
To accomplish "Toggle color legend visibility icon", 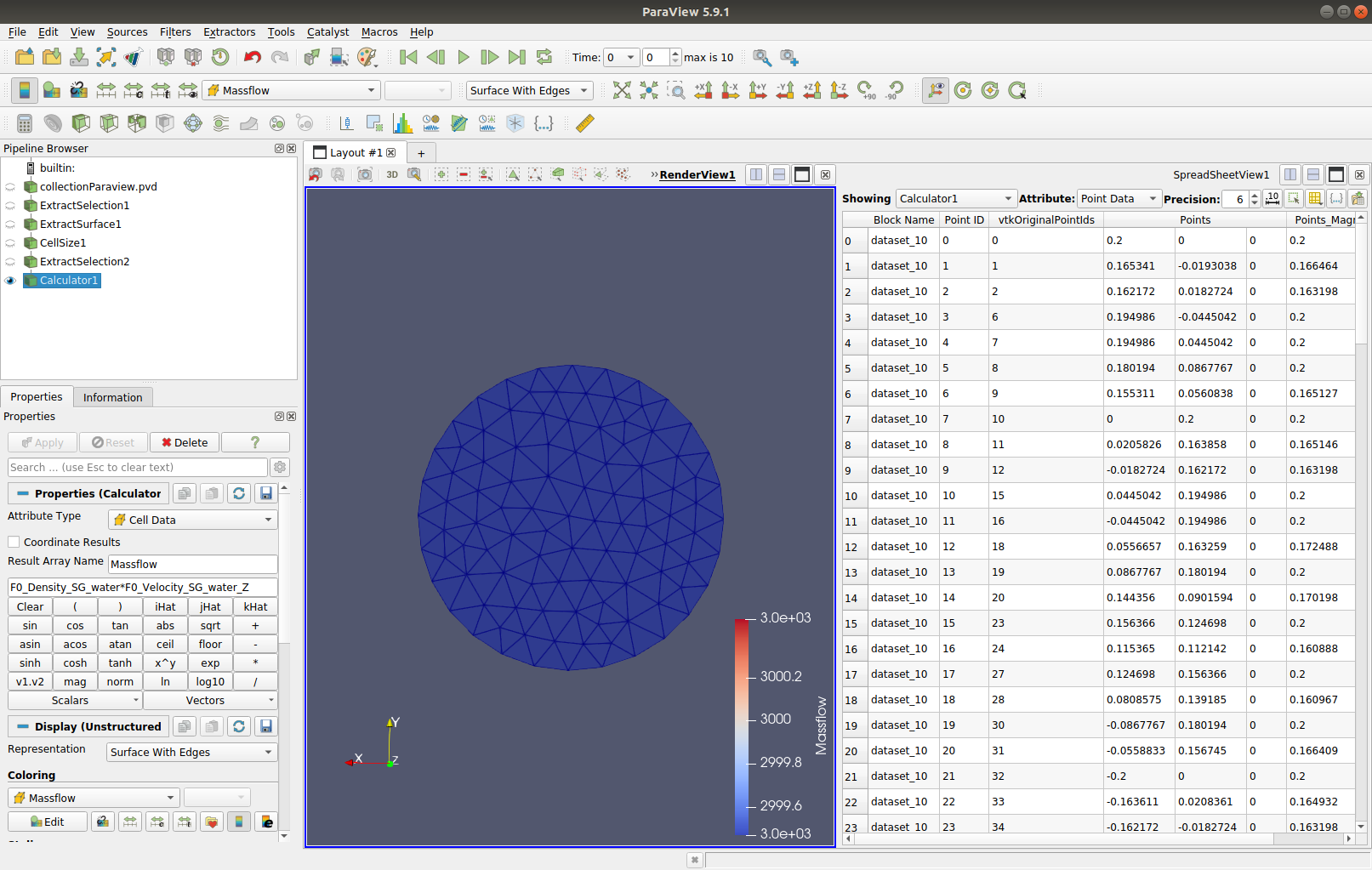I will [x=24, y=90].
